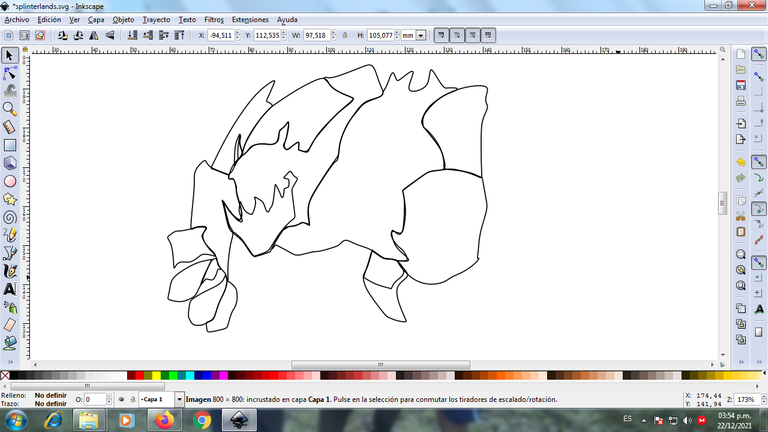Click Deselect icon in top toolbar
This screenshot has width=768, height=432.
pyautogui.click(x=40, y=35)
